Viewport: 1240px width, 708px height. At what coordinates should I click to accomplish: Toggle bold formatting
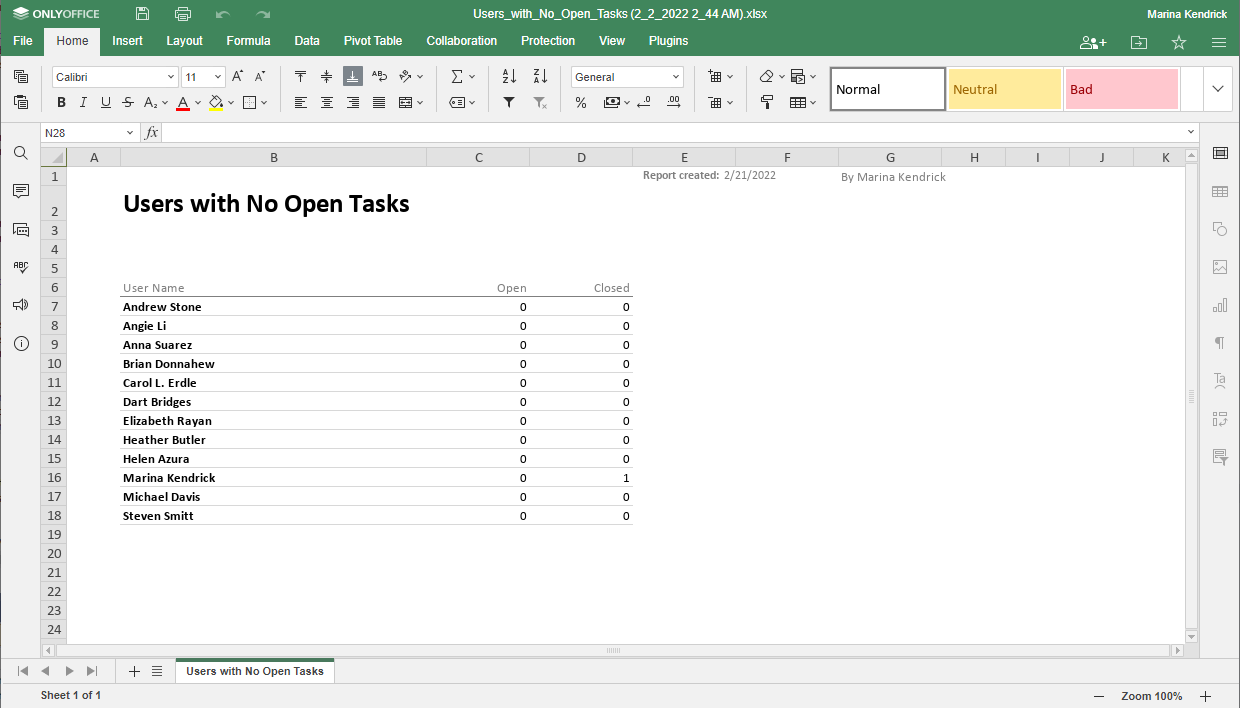click(60, 102)
